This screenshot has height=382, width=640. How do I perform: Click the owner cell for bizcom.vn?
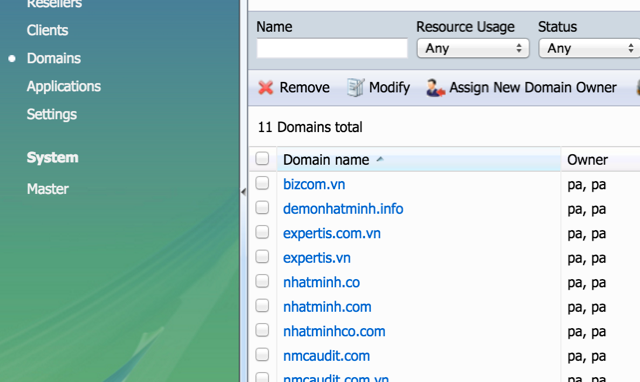point(587,184)
